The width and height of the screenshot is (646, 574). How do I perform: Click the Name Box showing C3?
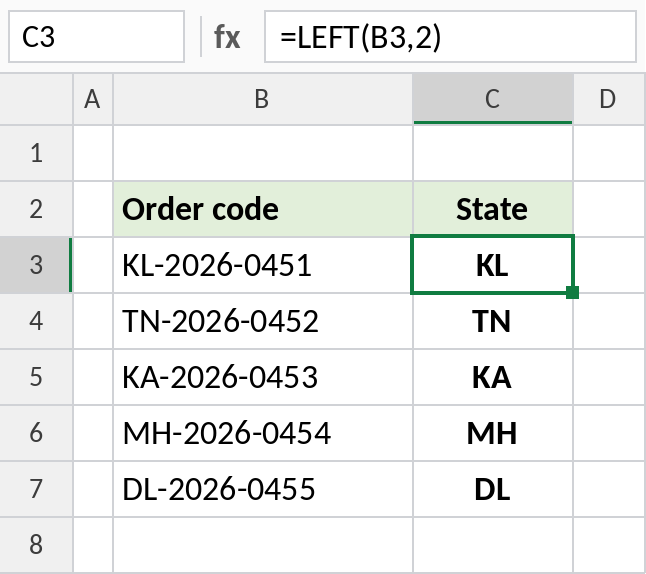tap(96, 37)
